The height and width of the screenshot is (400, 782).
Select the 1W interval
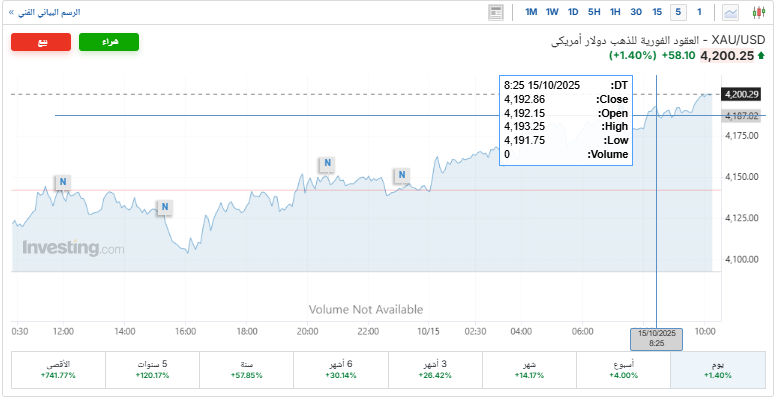click(x=552, y=12)
